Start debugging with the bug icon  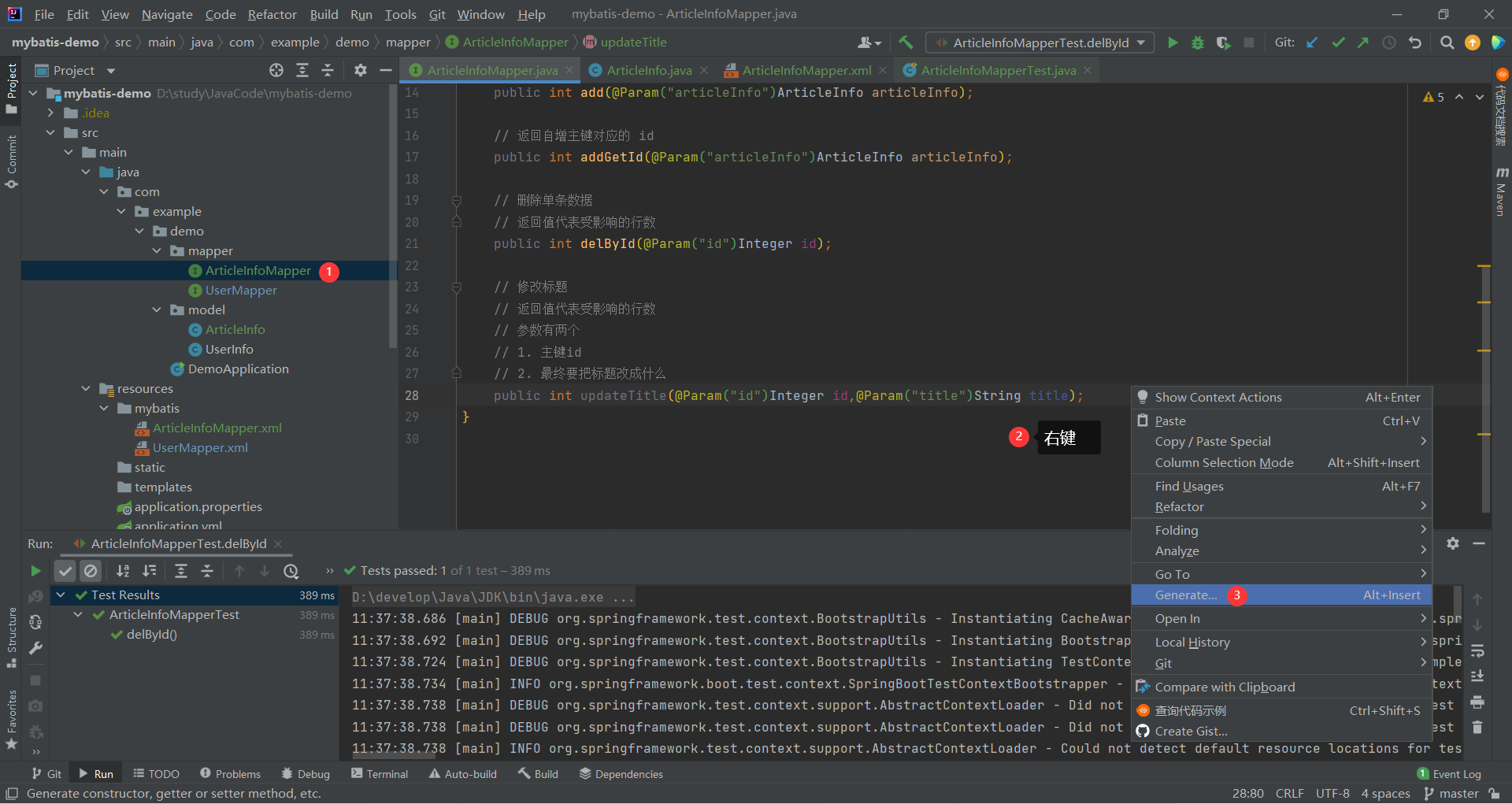point(1197,43)
